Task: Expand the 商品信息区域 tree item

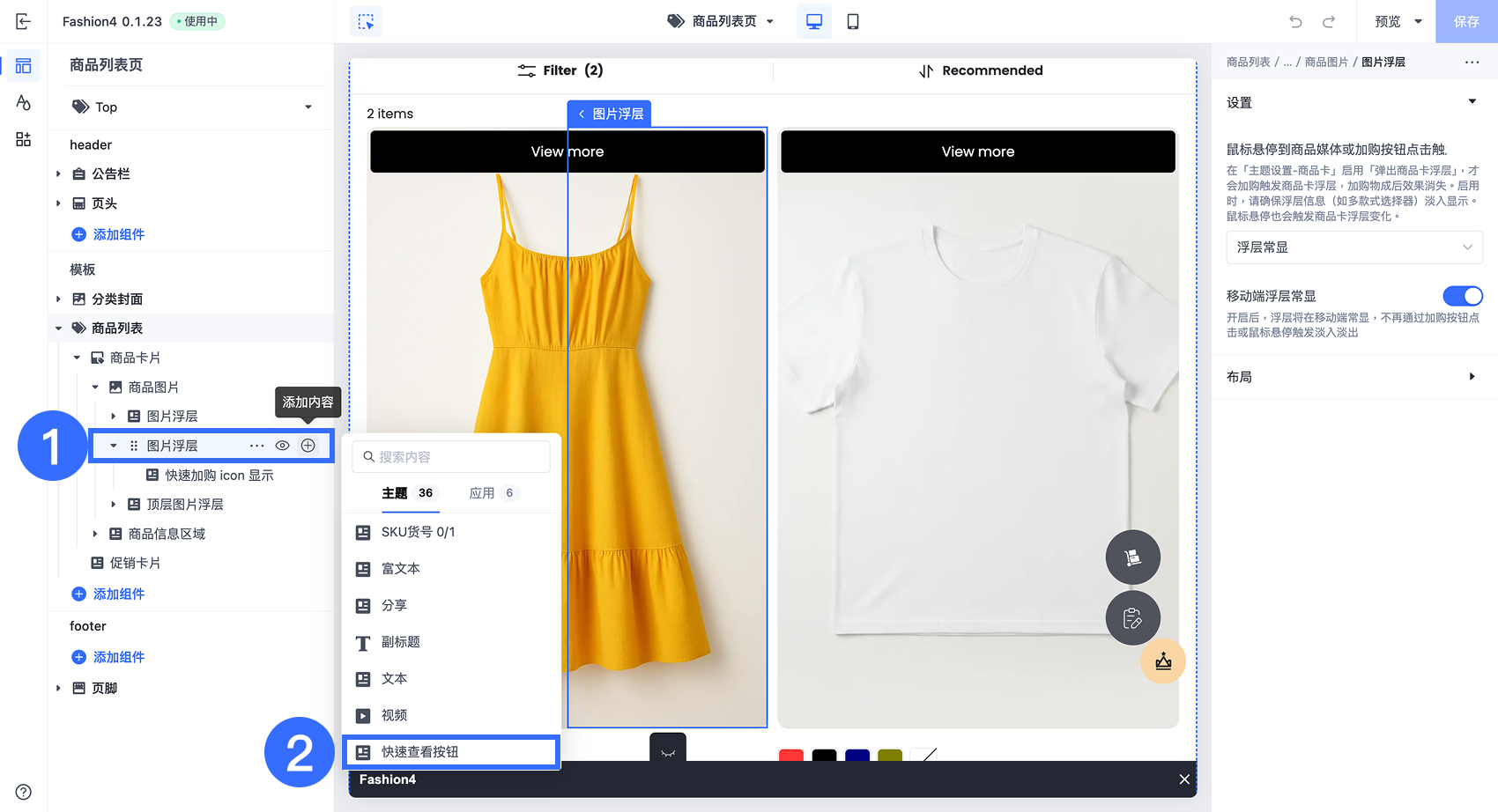Action: pyautogui.click(x=95, y=534)
